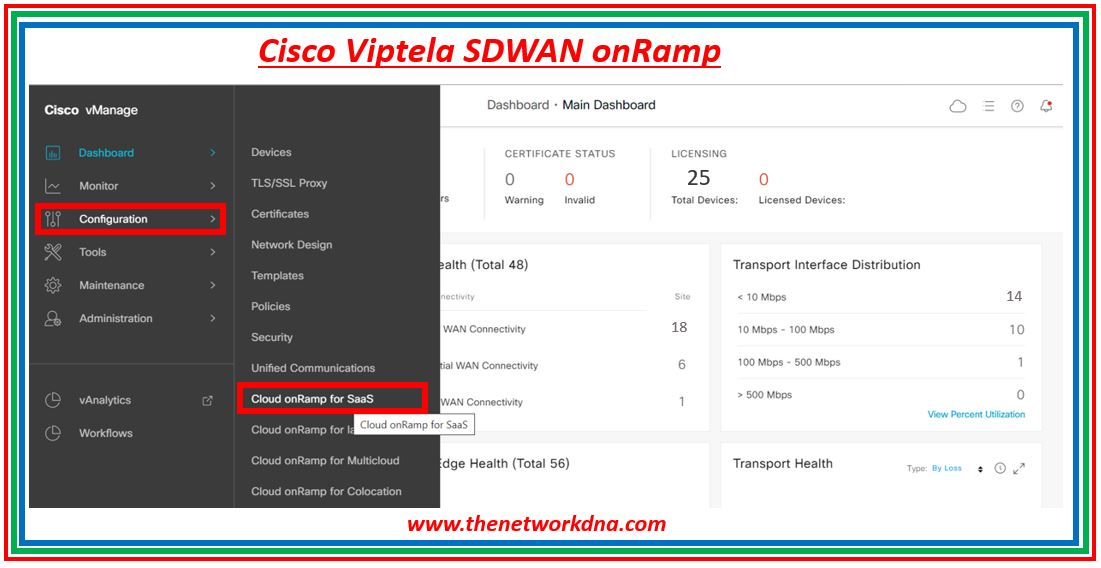Viewport: 1101px width, 568px height.
Task: Open the cloud icon in top header
Action: coord(958,106)
